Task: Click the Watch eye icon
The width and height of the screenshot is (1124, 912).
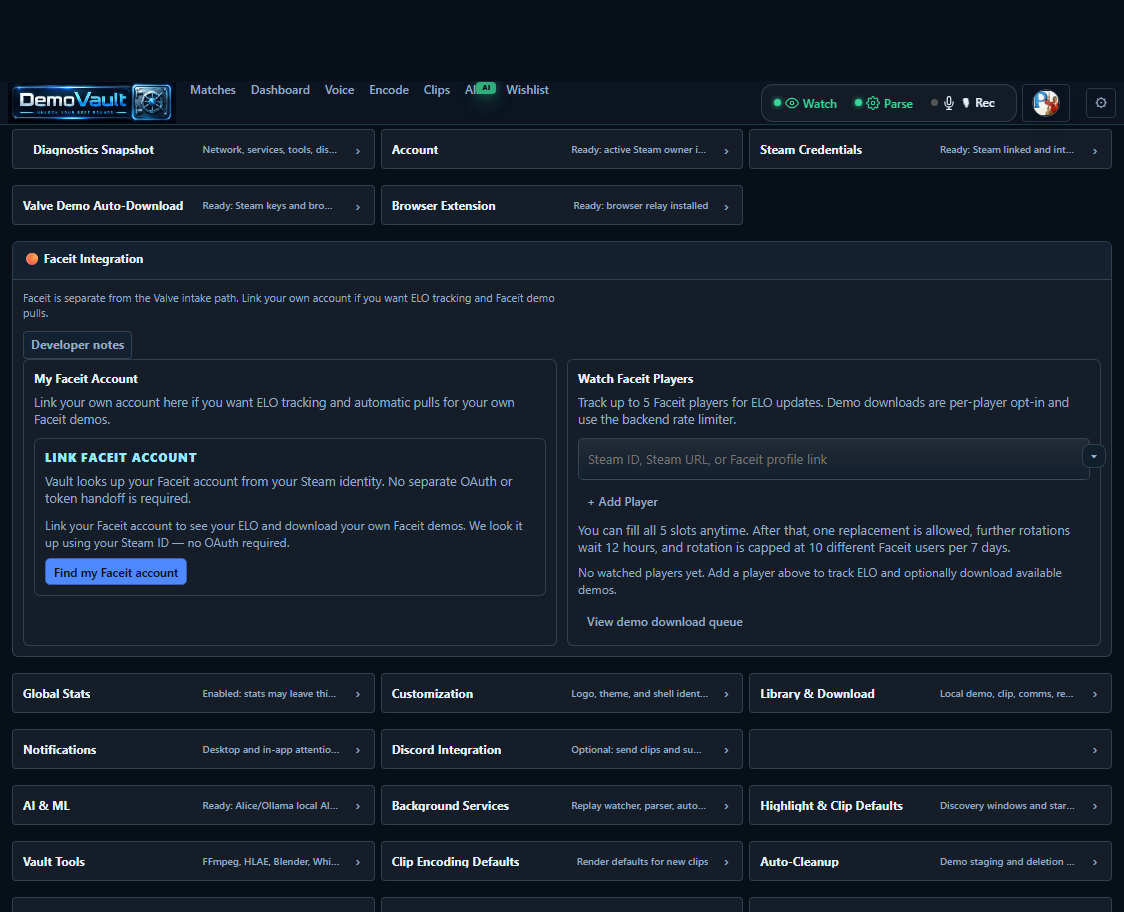Action: tap(792, 103)
